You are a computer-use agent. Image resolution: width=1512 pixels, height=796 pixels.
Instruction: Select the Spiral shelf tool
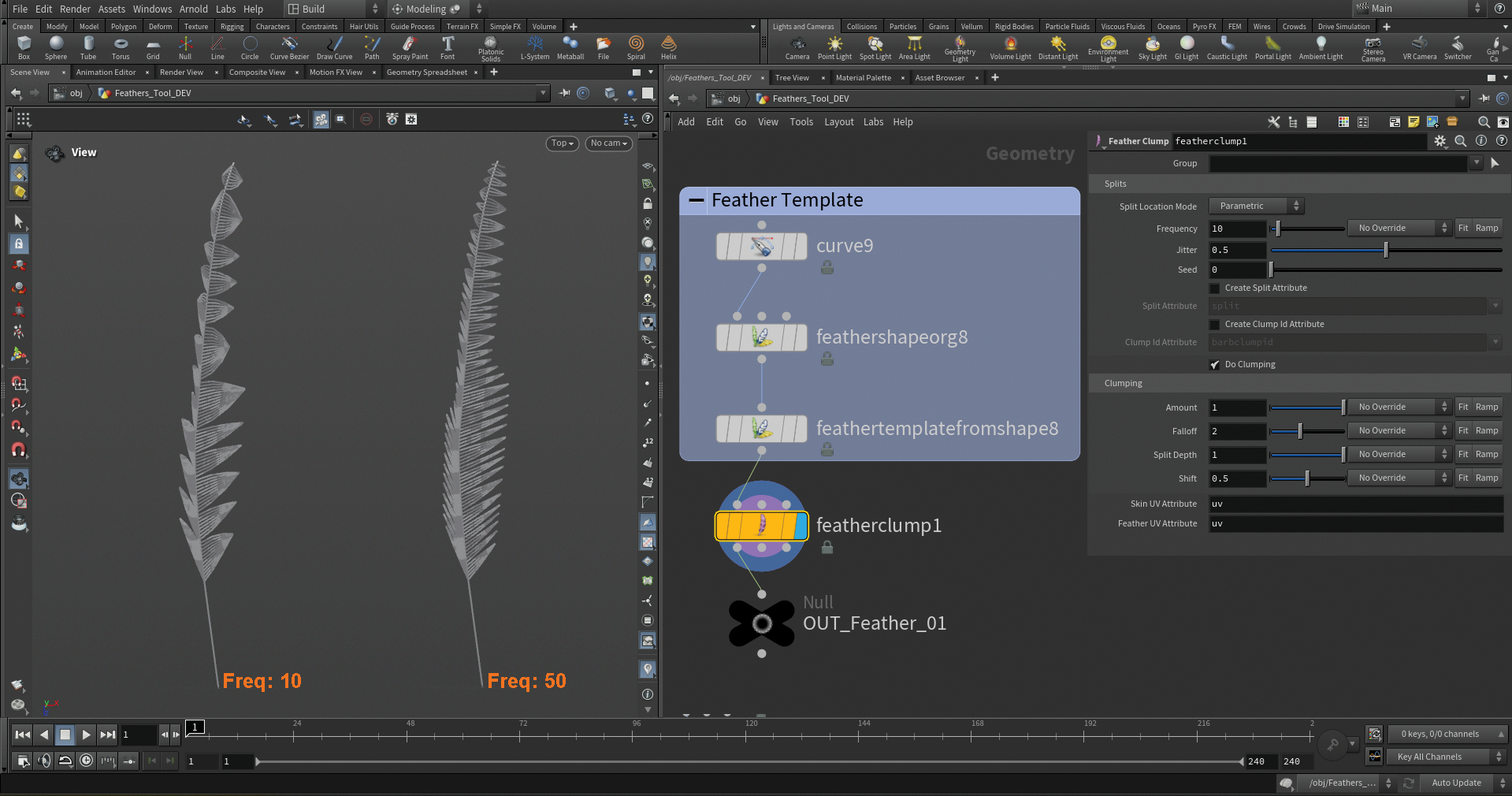point(636,47)
